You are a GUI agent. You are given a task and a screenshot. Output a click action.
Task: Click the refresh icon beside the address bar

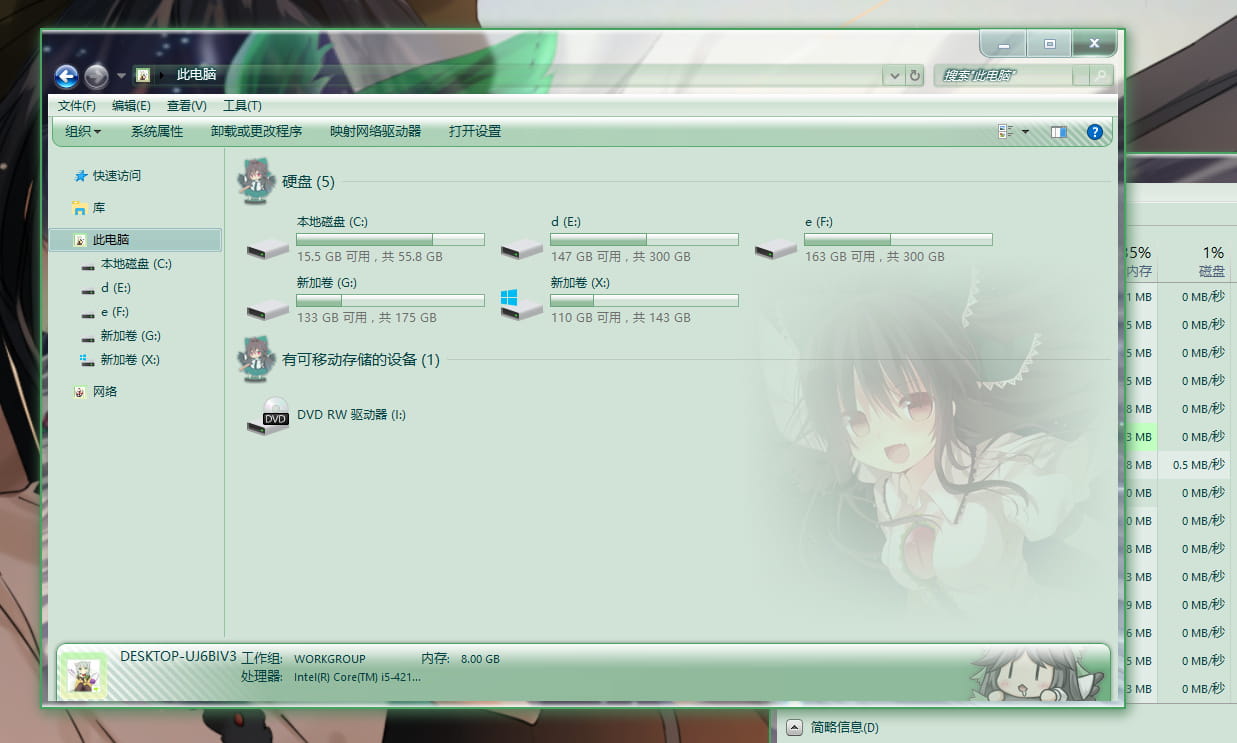tap(916, 75)
